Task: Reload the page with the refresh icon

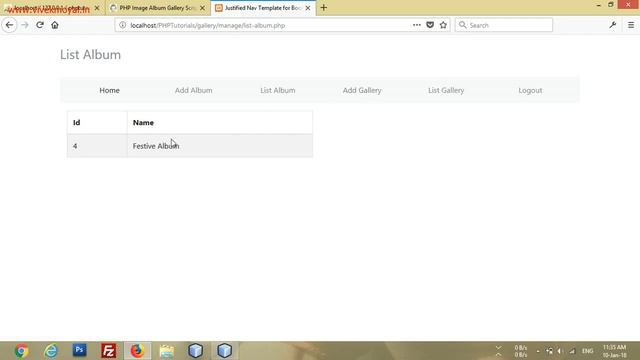Action: [x=40, y=25]
